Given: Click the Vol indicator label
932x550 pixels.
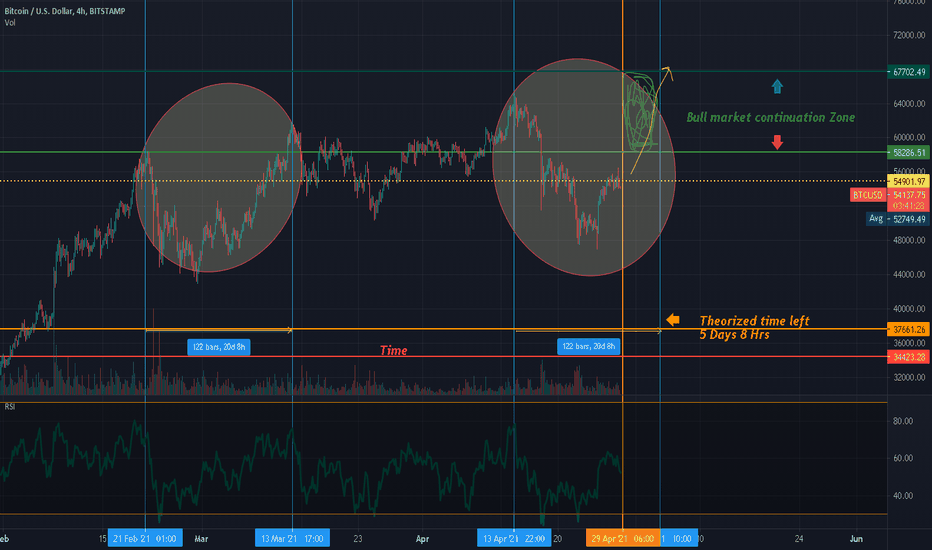Looking at the screenshot, I should [10, 23].
